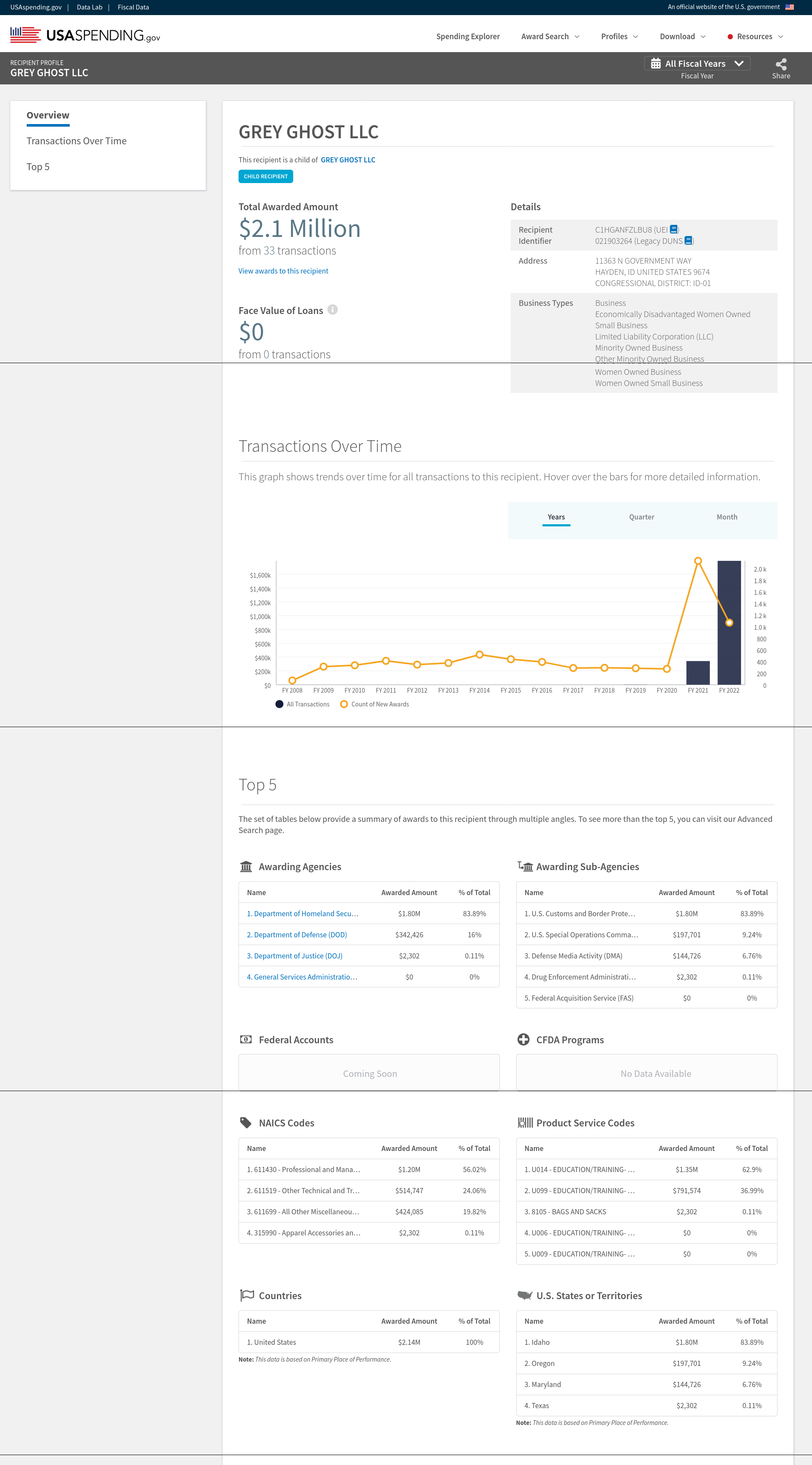Click the Maryland row in states table

click(646, 1384)
